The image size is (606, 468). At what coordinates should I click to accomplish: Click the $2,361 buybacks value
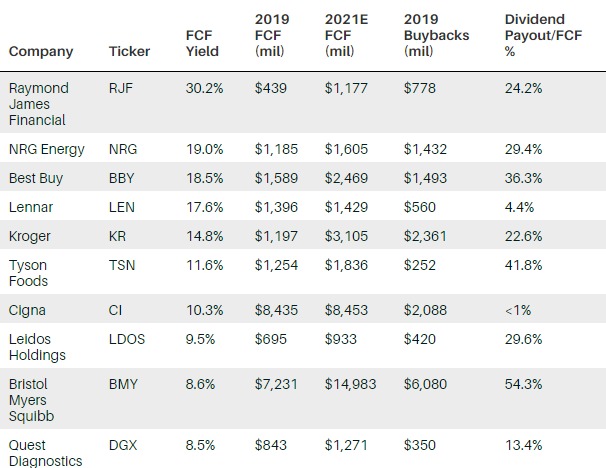(425, 236)
